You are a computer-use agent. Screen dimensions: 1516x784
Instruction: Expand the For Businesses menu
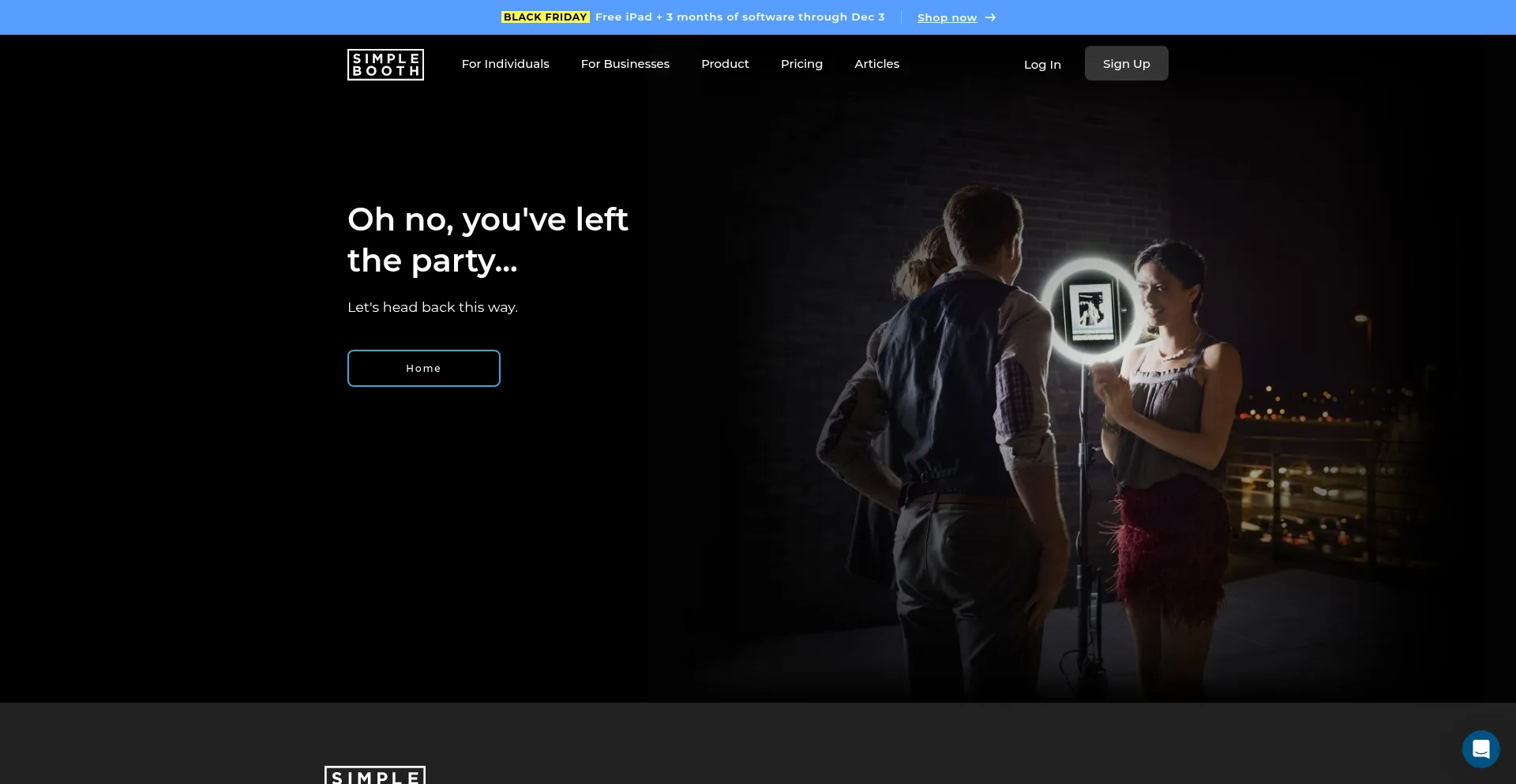tap(625, 64)
